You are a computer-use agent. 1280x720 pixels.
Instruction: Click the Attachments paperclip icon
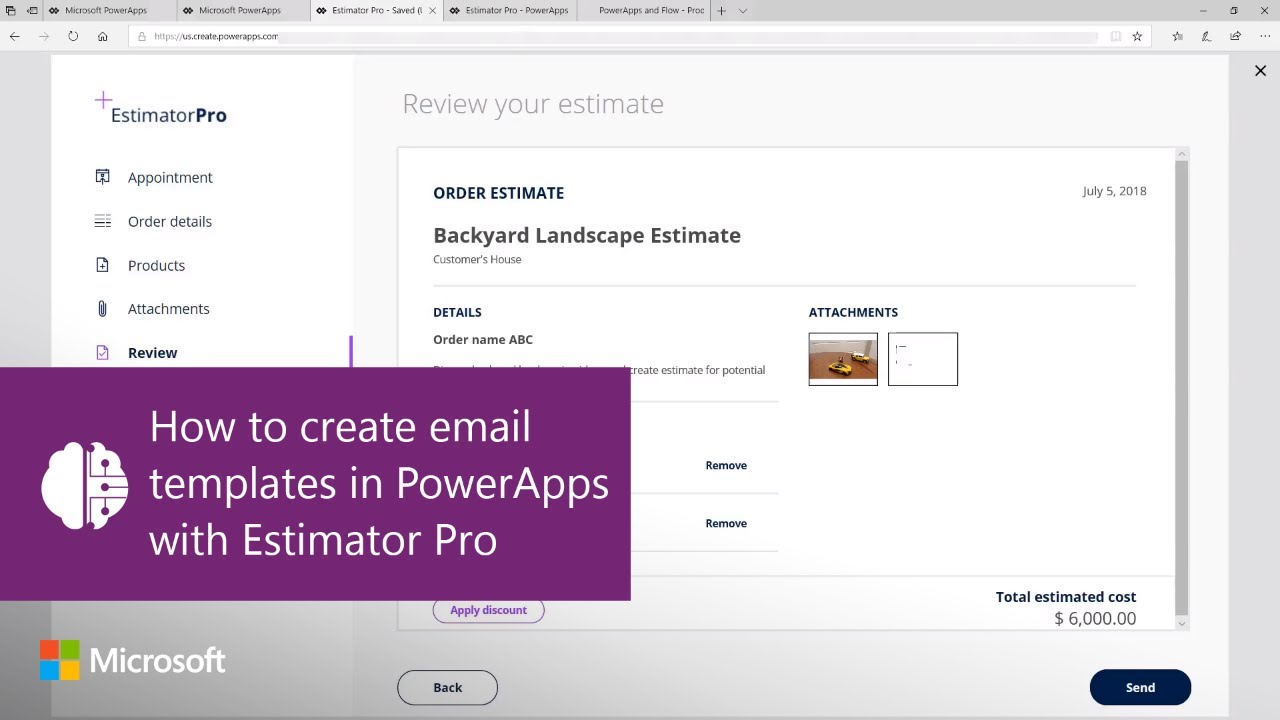(102, 309)
